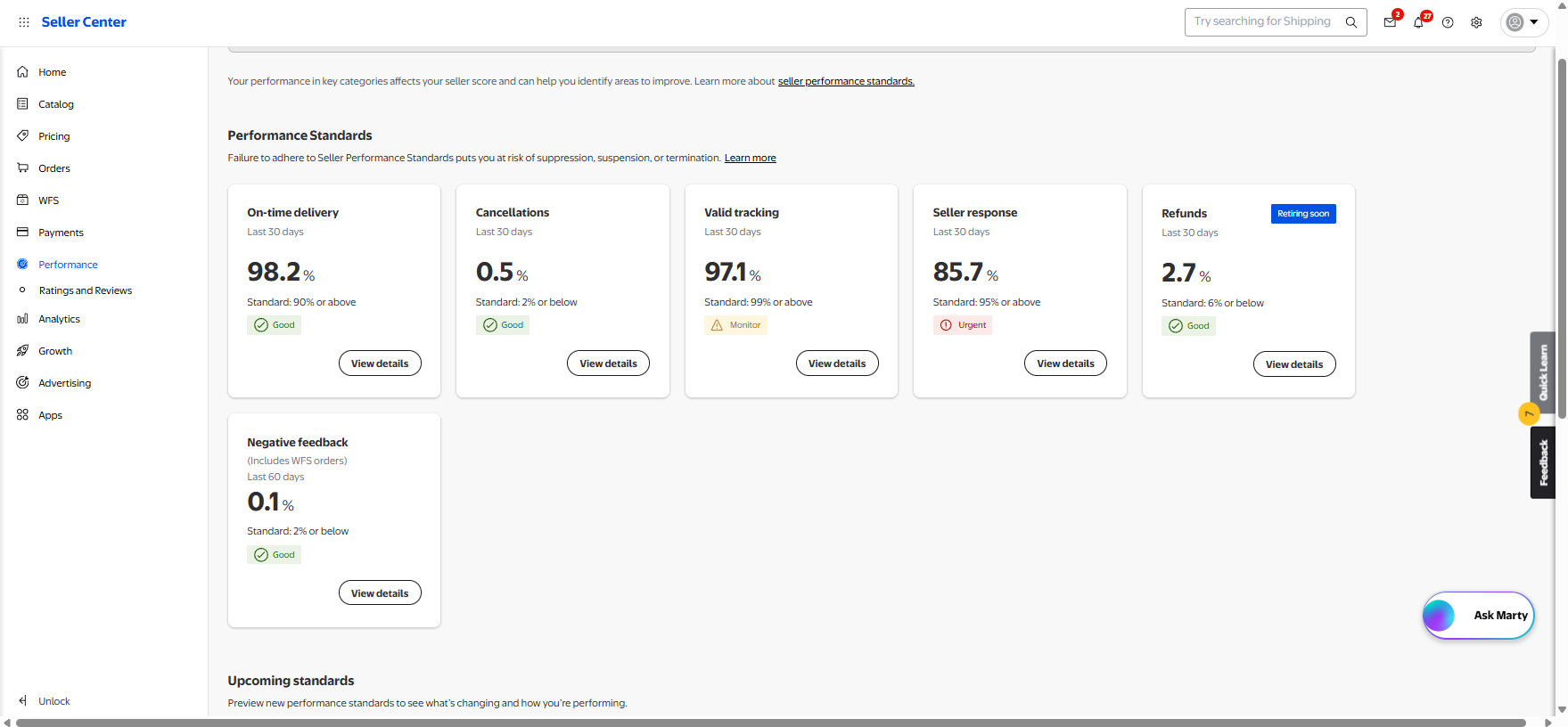
Task: Click the Performance badge icon
Action: [x=22, y=265]
